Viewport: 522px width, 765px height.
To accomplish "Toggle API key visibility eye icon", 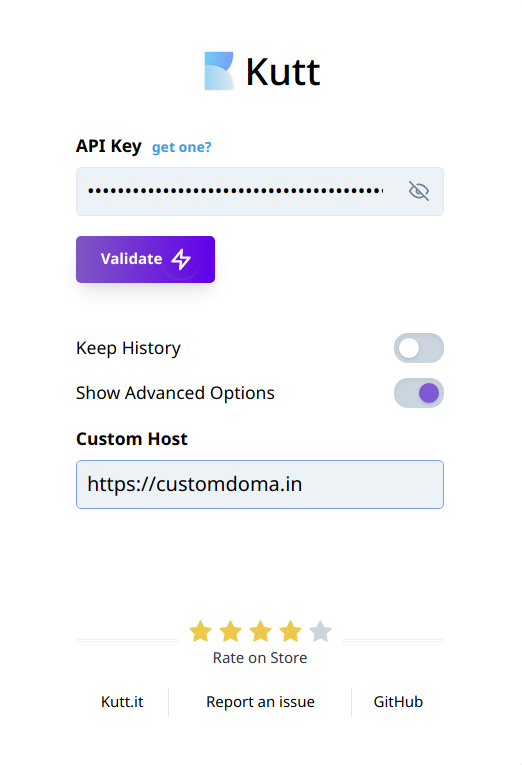I will [x=419, y=191].
